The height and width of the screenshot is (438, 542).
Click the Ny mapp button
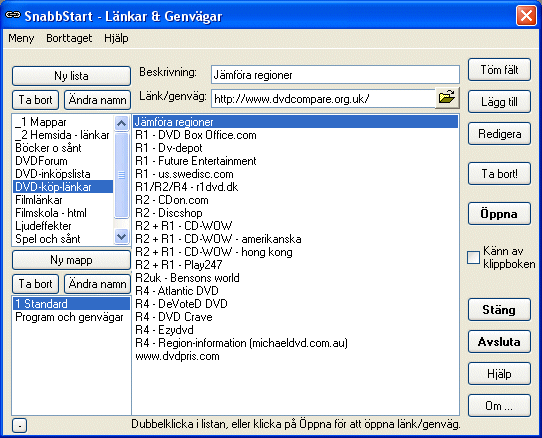coord(71,260)
